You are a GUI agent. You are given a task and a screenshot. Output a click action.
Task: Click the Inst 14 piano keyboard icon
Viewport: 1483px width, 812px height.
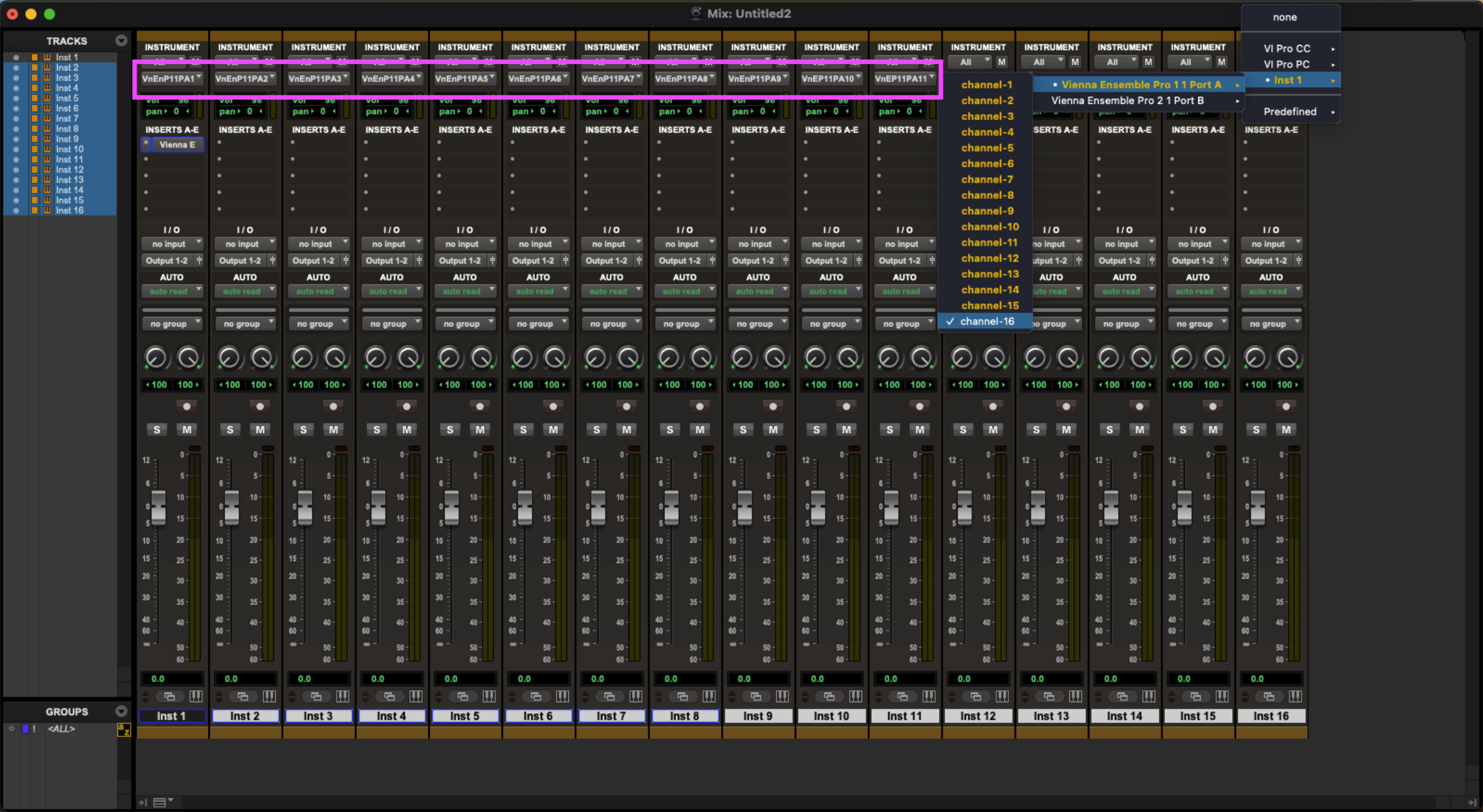click(x=1148, y=697)
